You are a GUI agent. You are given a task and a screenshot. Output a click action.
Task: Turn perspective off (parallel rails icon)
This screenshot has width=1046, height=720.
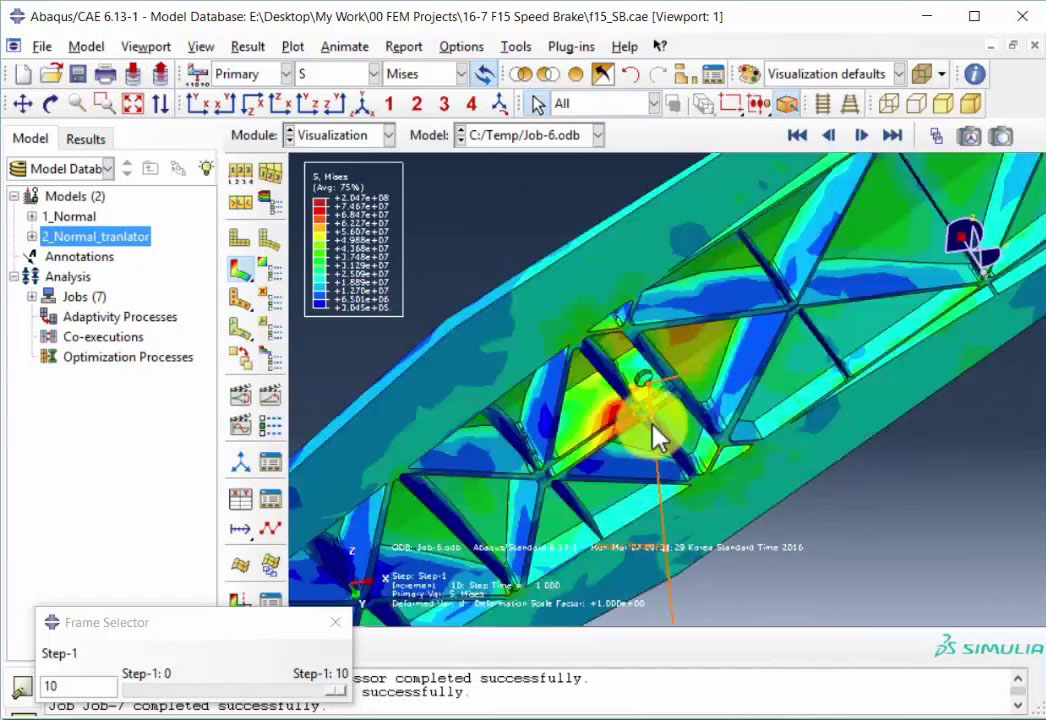823,103
